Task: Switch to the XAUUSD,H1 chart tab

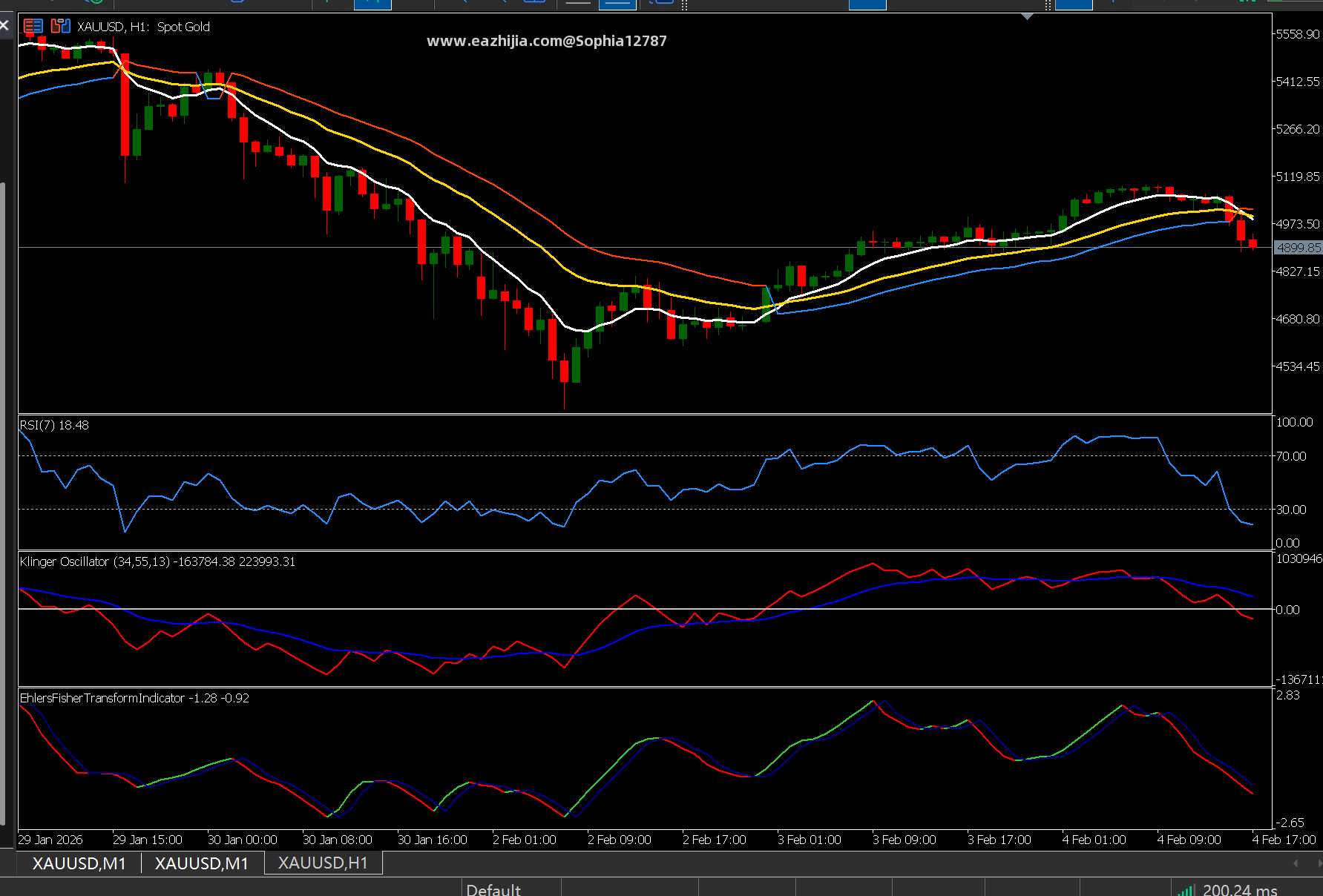Action: (x=323, y=863)
